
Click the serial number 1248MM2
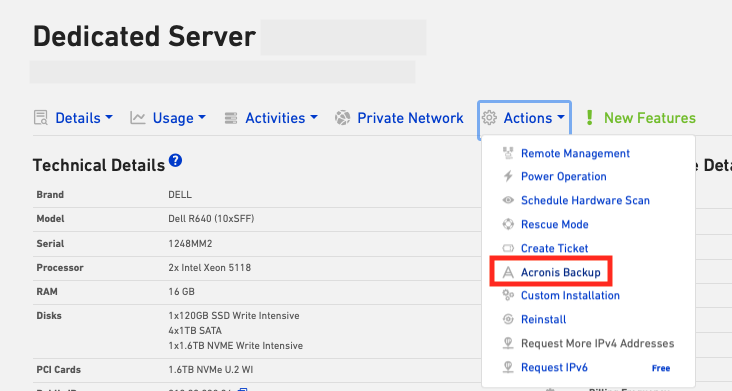pos(190,244)
